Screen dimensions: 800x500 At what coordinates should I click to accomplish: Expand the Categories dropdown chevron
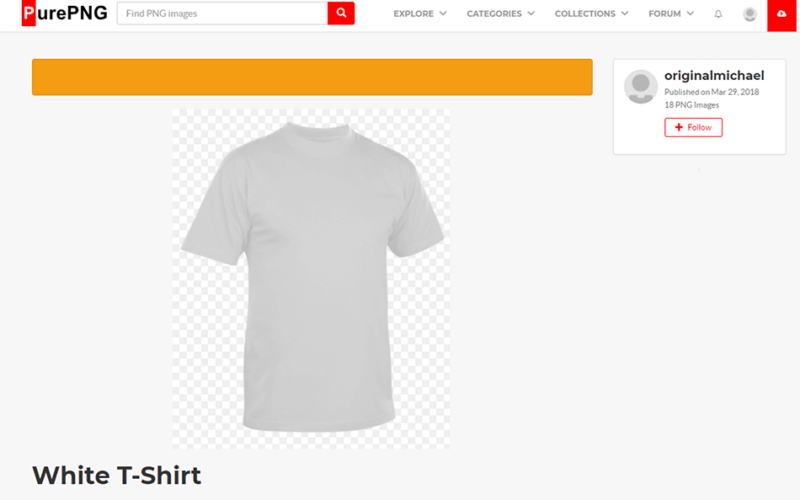531,13
